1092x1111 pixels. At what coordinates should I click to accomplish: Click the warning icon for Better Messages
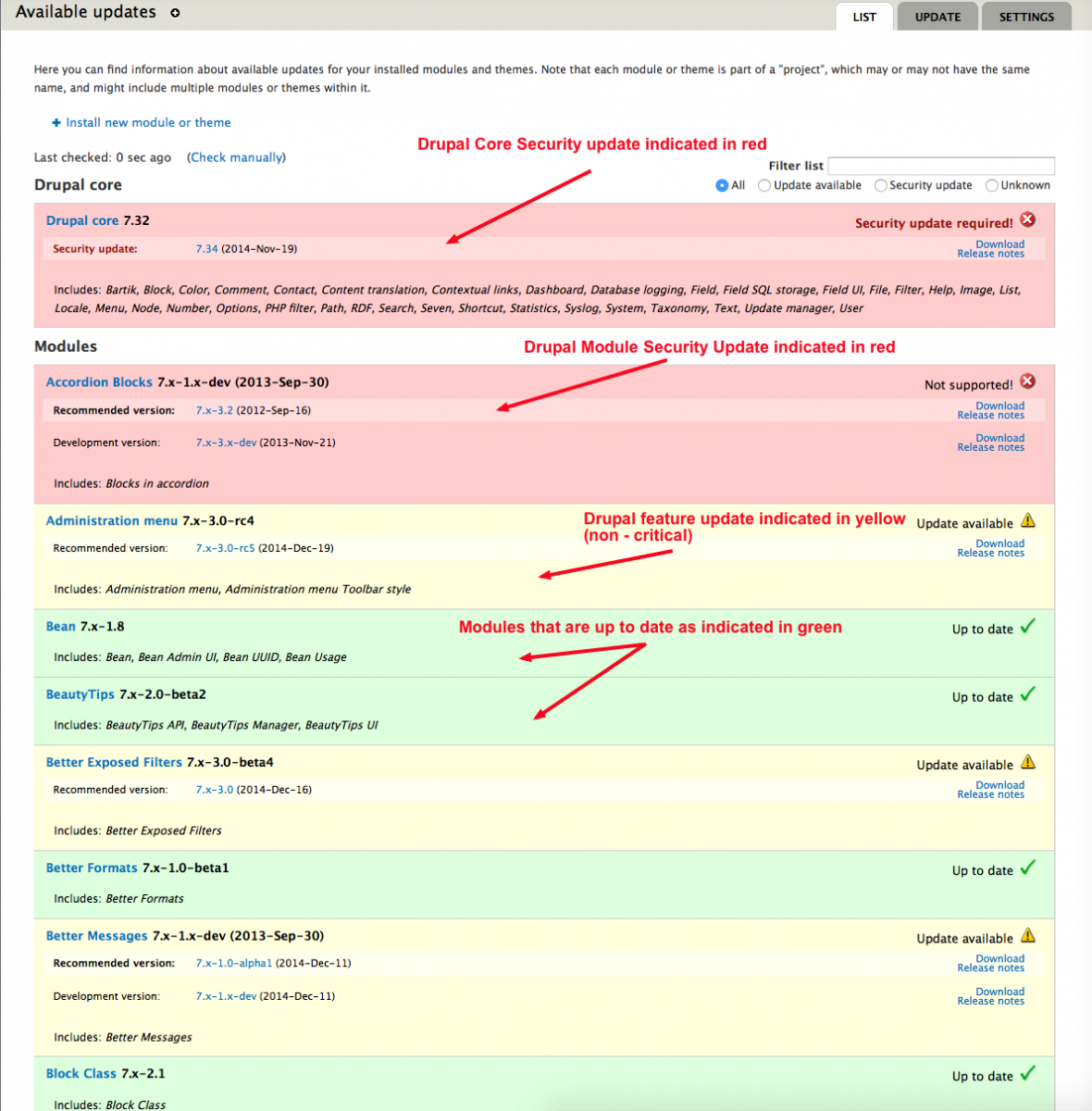click(1028, 935)
